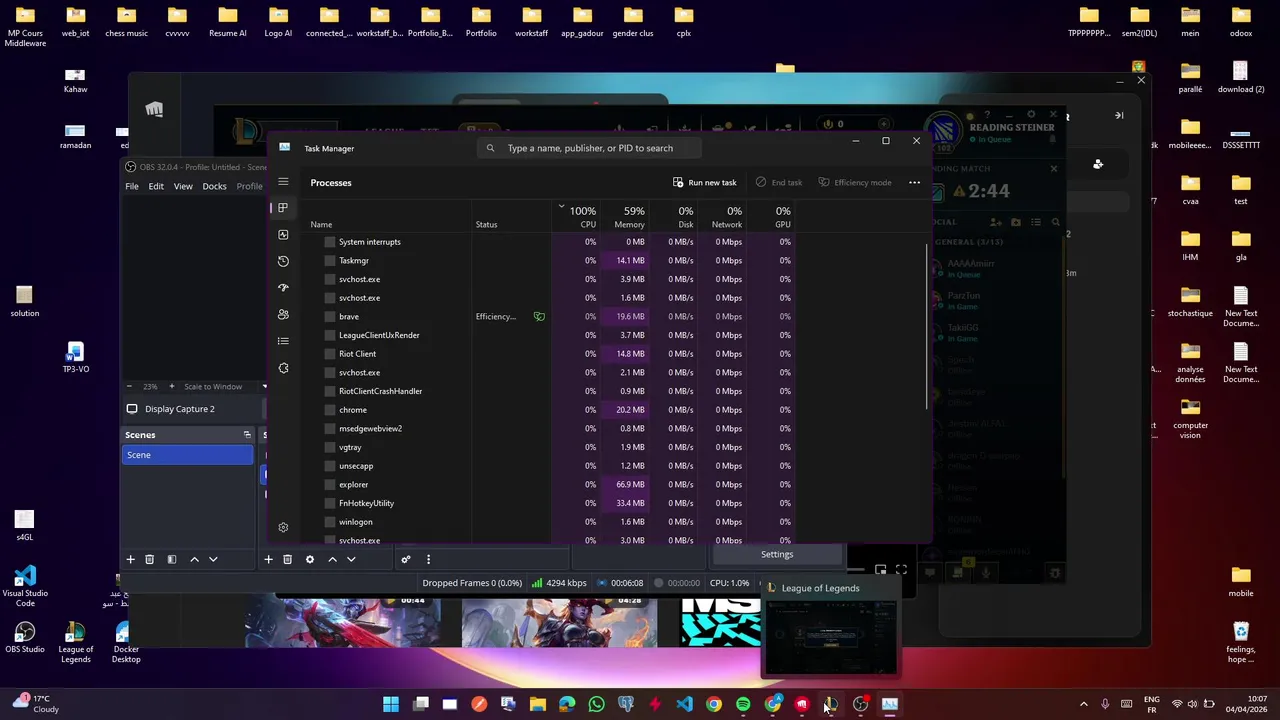The image size is (1280, 720).
Task: Zoom in OBS preview with plus
Action: 171,386
